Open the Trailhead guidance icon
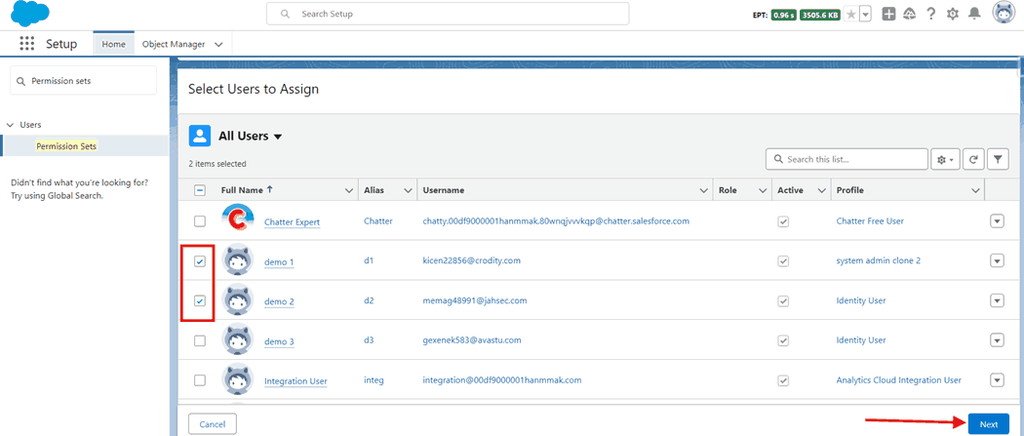Viewport: 1024px width, 436px height. pyautogui.click(x=909, y=14)
